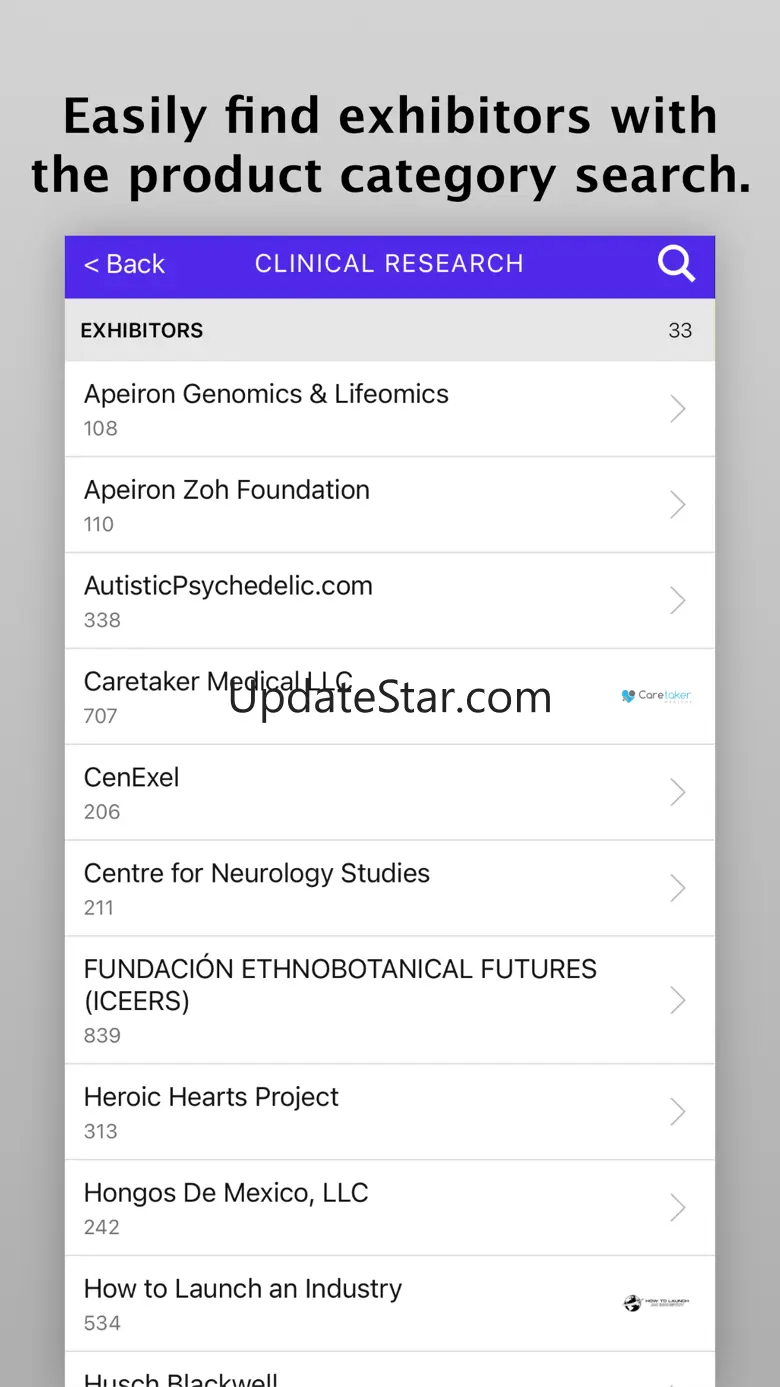The image size is (780, 1387).
Task: Tap the Caretaker Medical logo thumbnail
Action: pos(656,696)
